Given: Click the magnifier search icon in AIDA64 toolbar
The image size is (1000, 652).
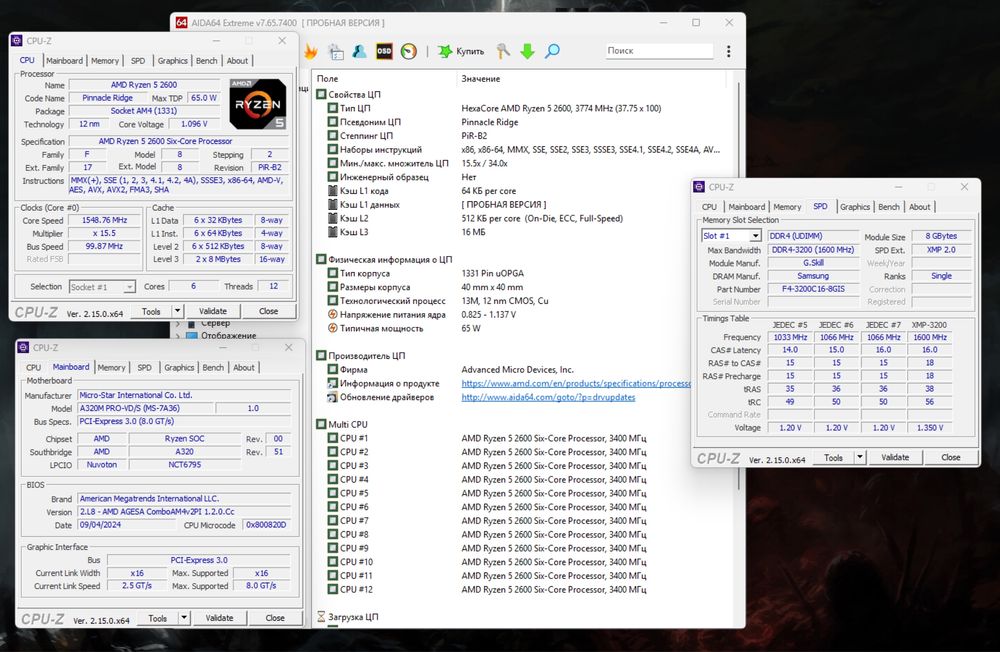Looking at the screenshot, I should 552,51.
